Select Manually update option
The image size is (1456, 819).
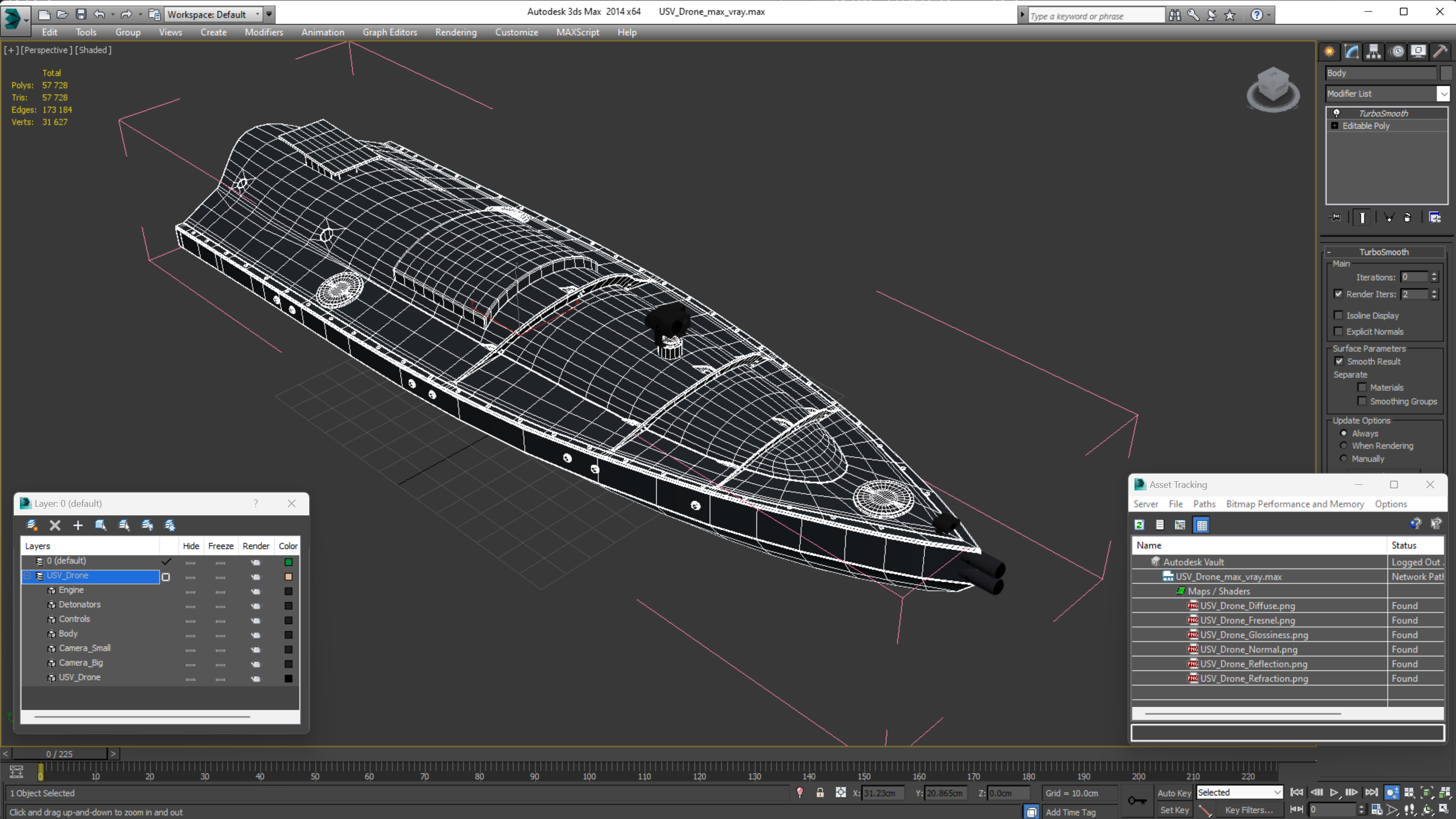click(1344, 458)
